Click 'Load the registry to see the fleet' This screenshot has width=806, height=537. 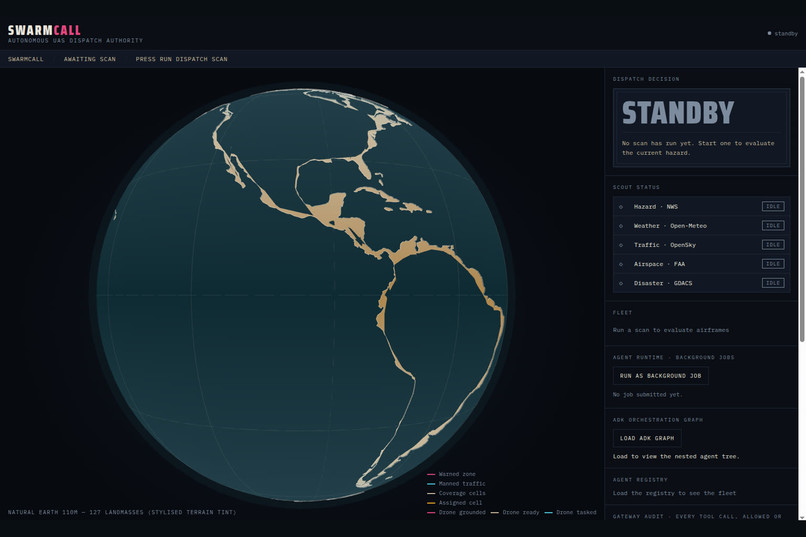click(674, 493)
